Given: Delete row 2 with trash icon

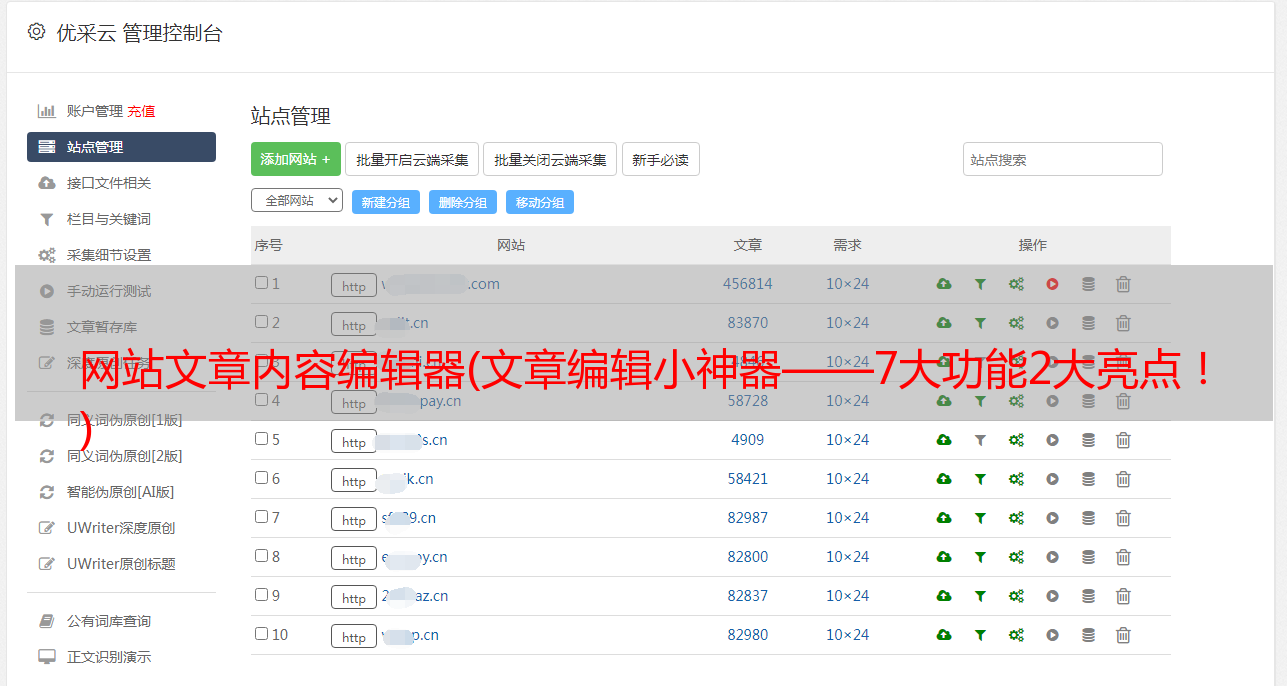Looking at the screenshot, I should (x=1123, y=323).
